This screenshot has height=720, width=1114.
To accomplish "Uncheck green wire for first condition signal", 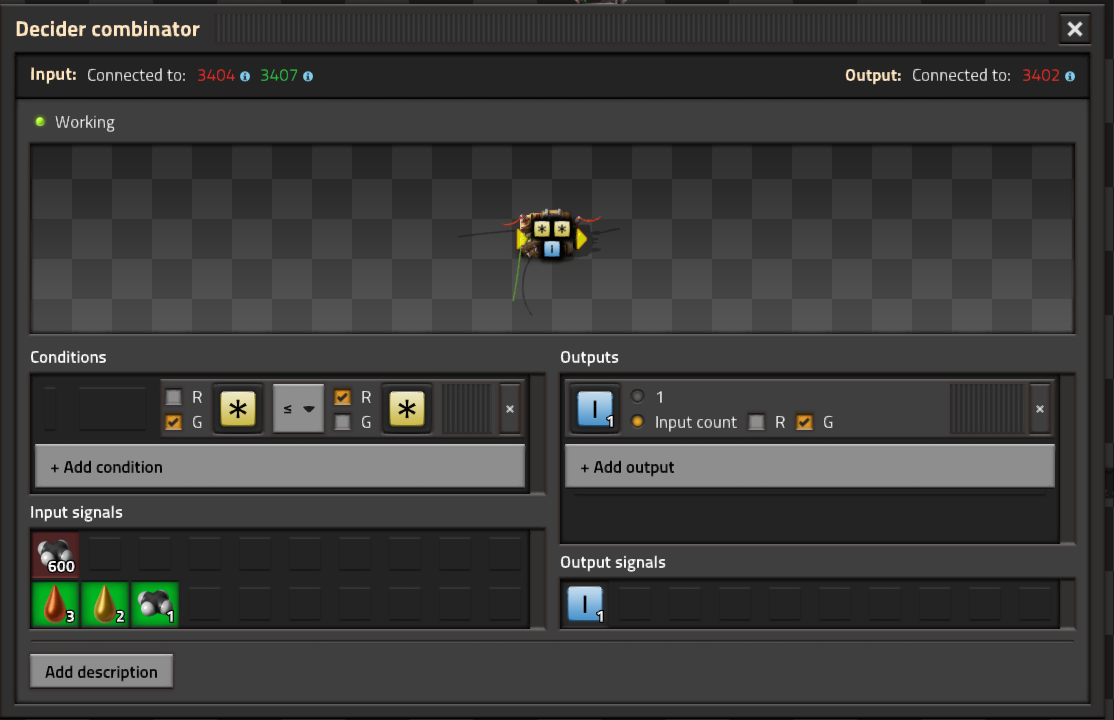I will click(173, 422).
